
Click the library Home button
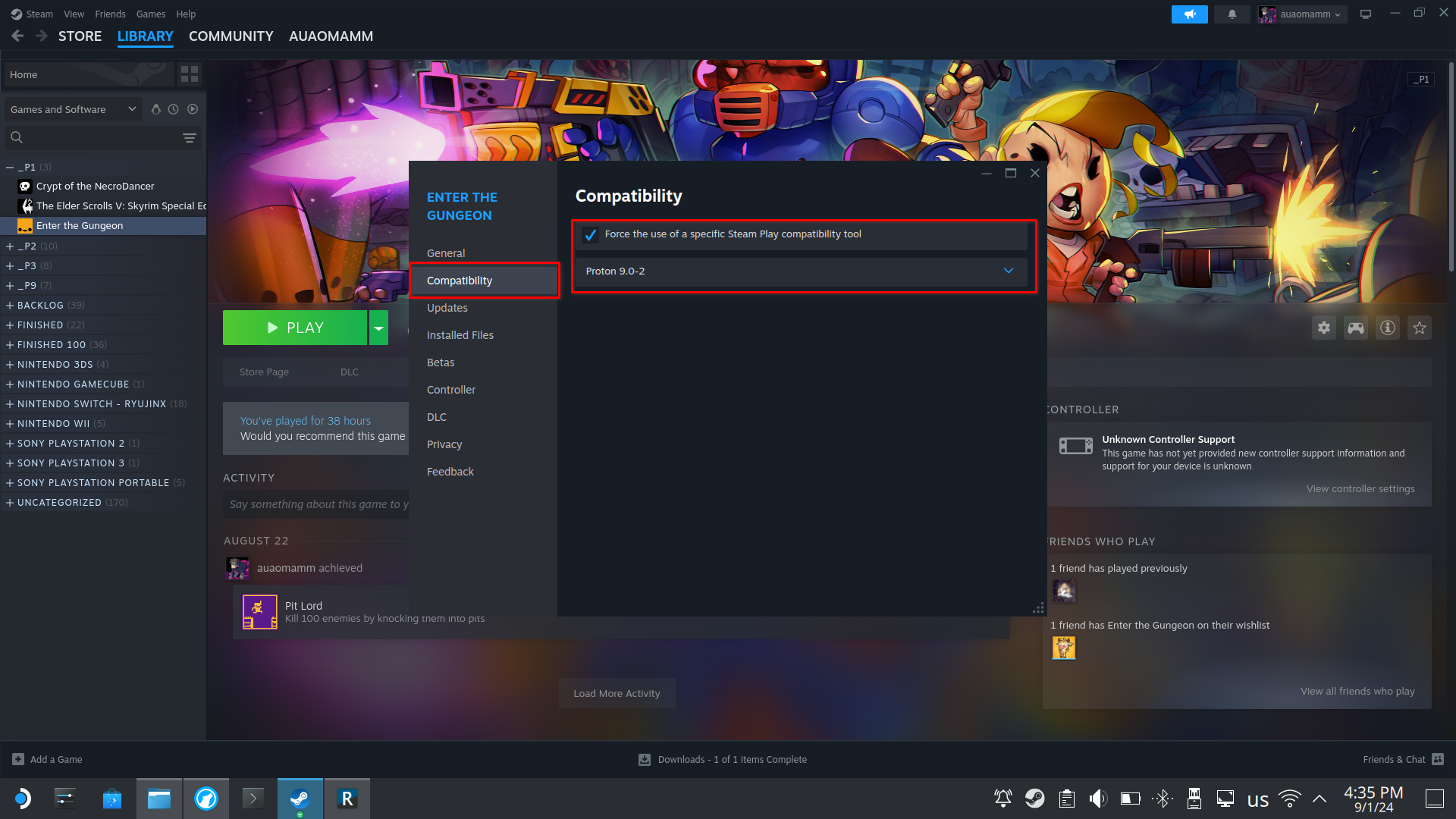pyautogui.click(x=89, y=74)
